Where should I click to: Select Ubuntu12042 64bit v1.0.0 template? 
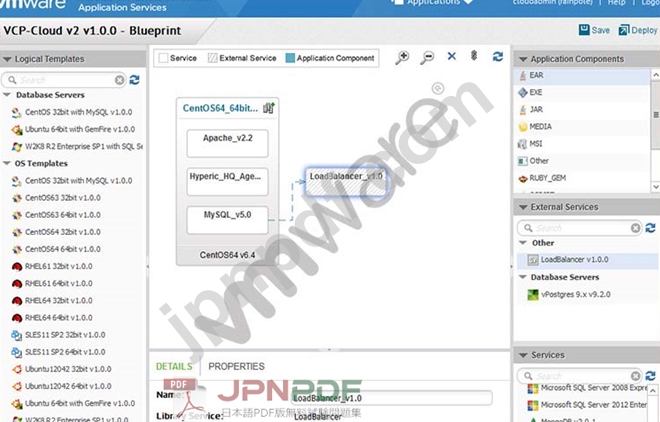click(62, 386)
